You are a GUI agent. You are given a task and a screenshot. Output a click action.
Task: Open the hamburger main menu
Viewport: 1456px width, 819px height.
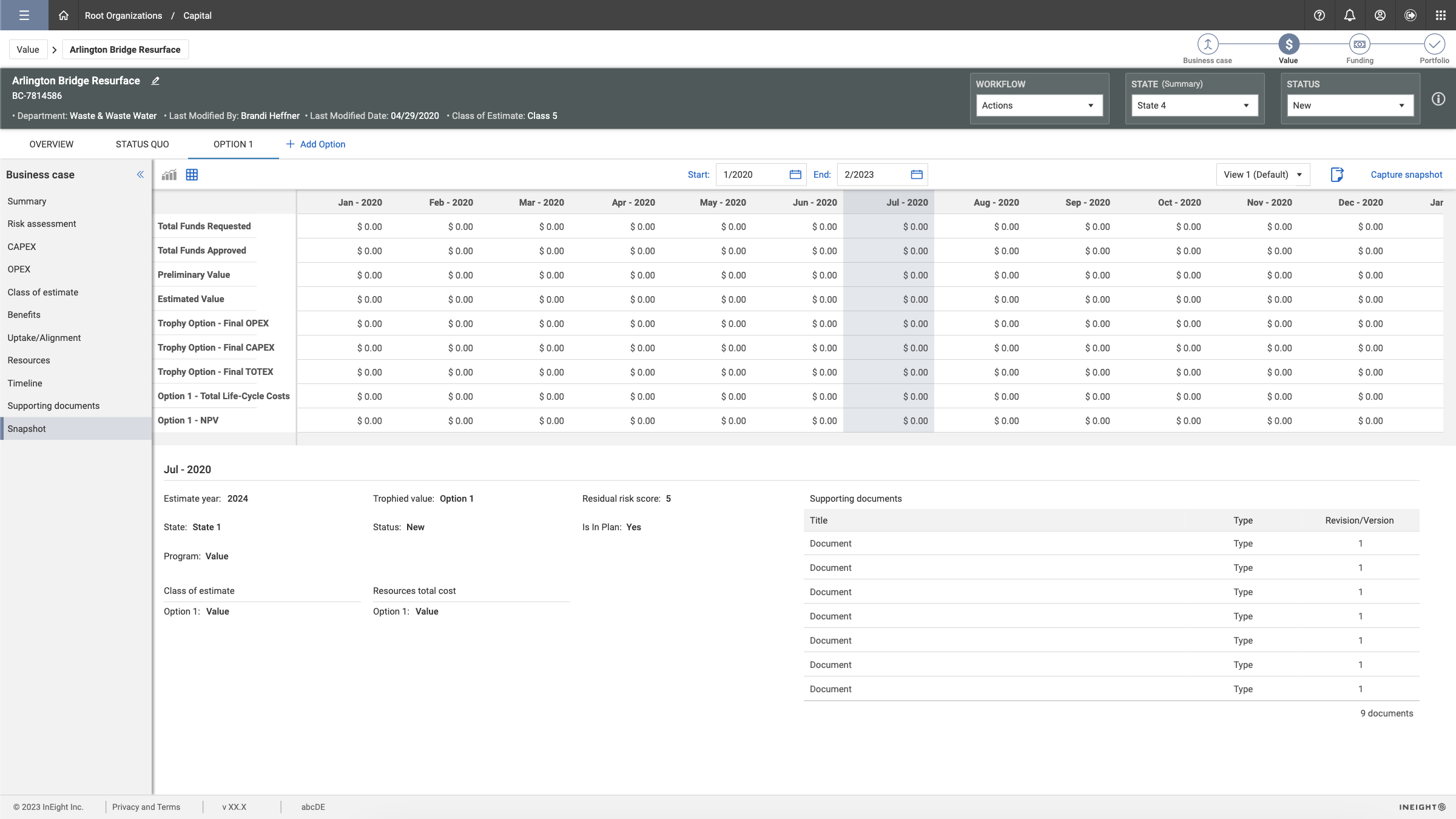[x=24, y=15]
